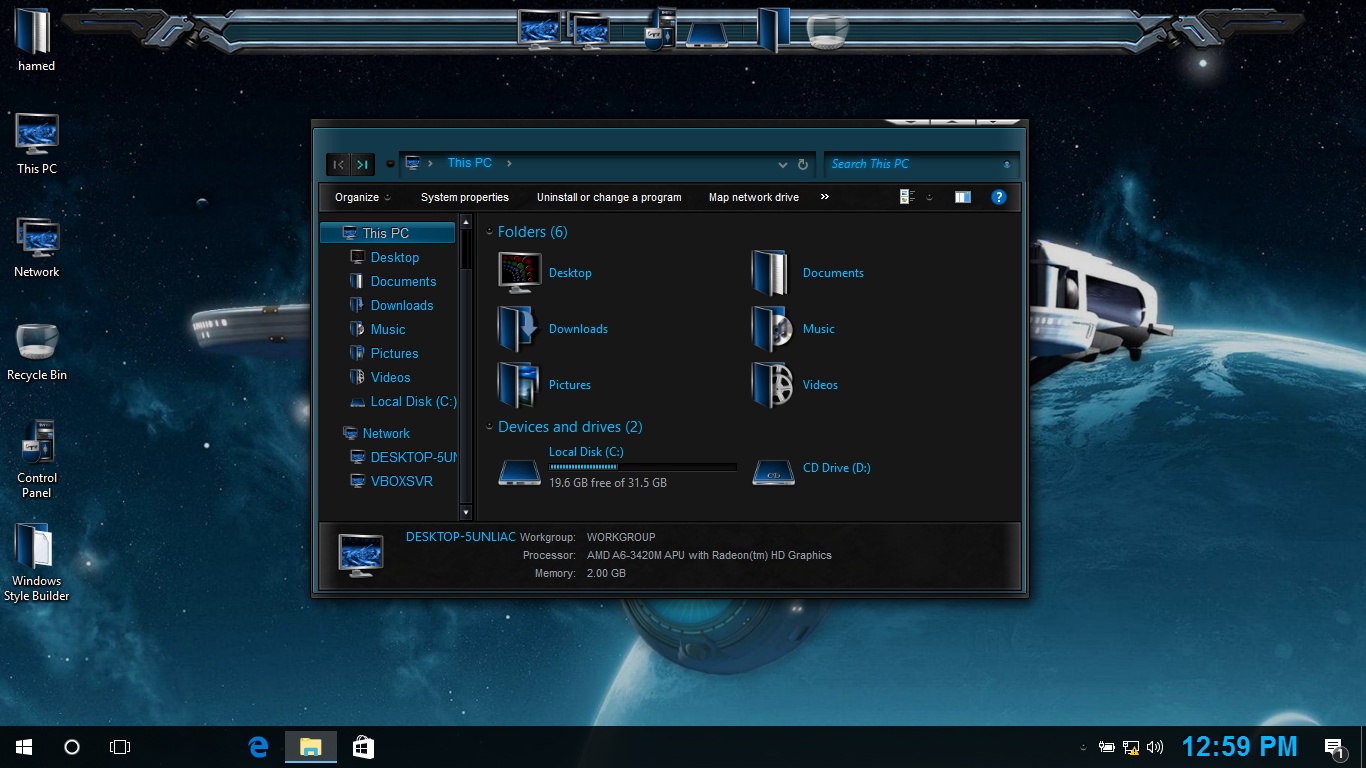Open the Help question mark icon

[998, 197]
